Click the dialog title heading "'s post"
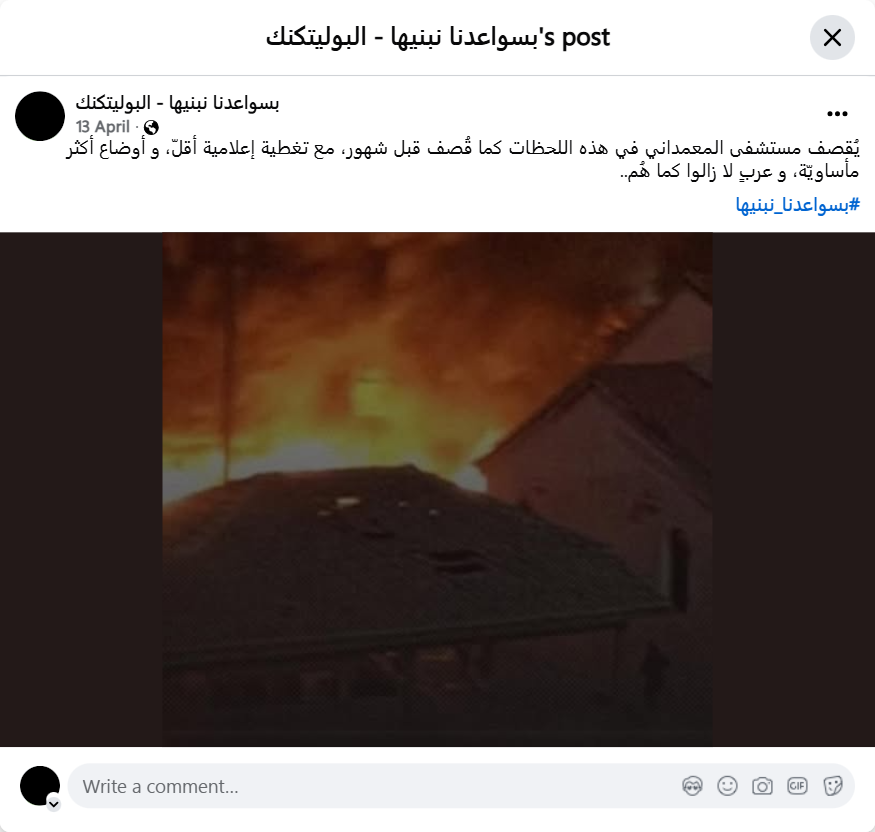 438,37
